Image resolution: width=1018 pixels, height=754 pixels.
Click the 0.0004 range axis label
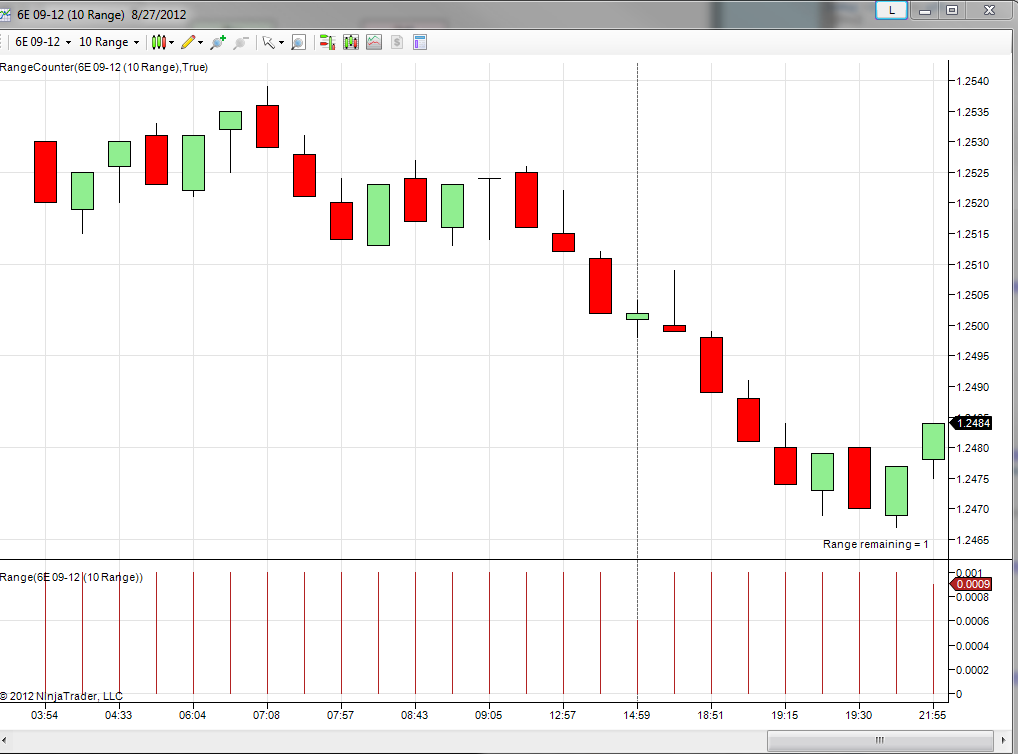click(x=973, y=646)
